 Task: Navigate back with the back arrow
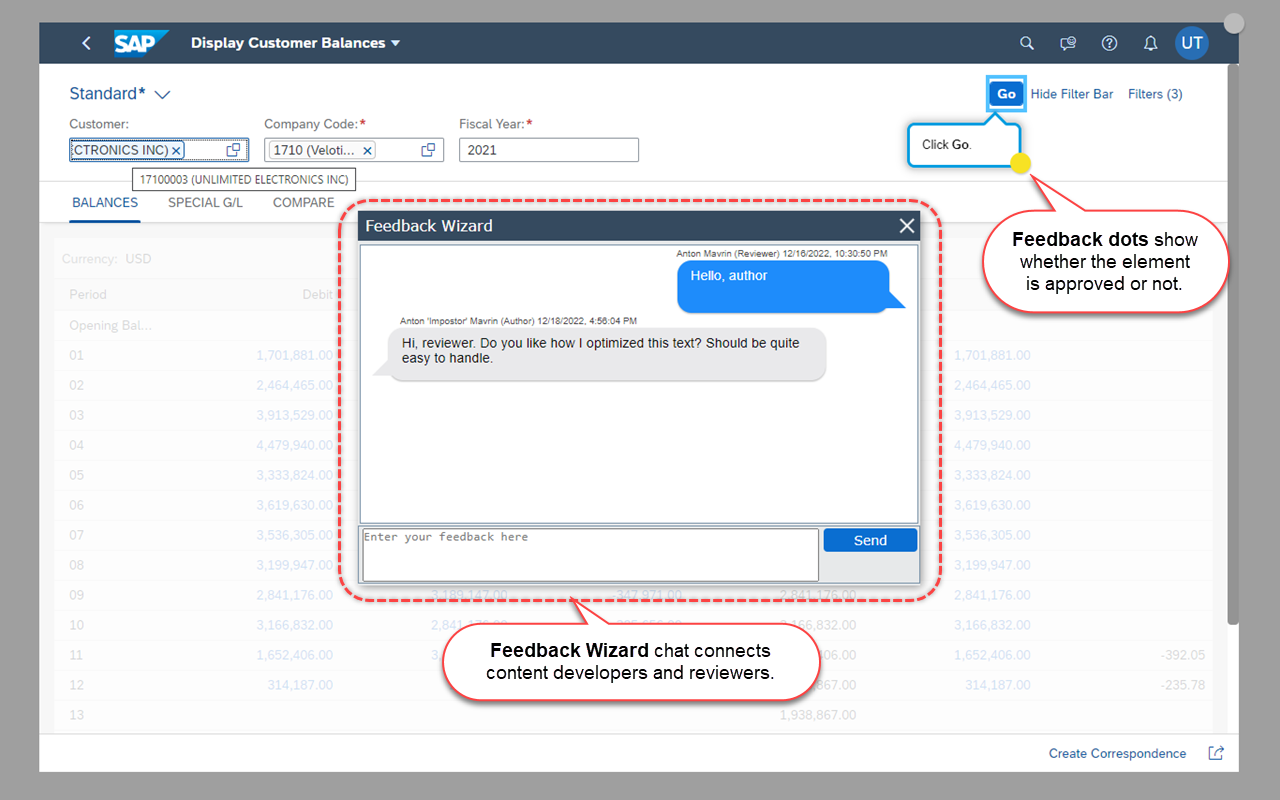(x=86, y=43)
